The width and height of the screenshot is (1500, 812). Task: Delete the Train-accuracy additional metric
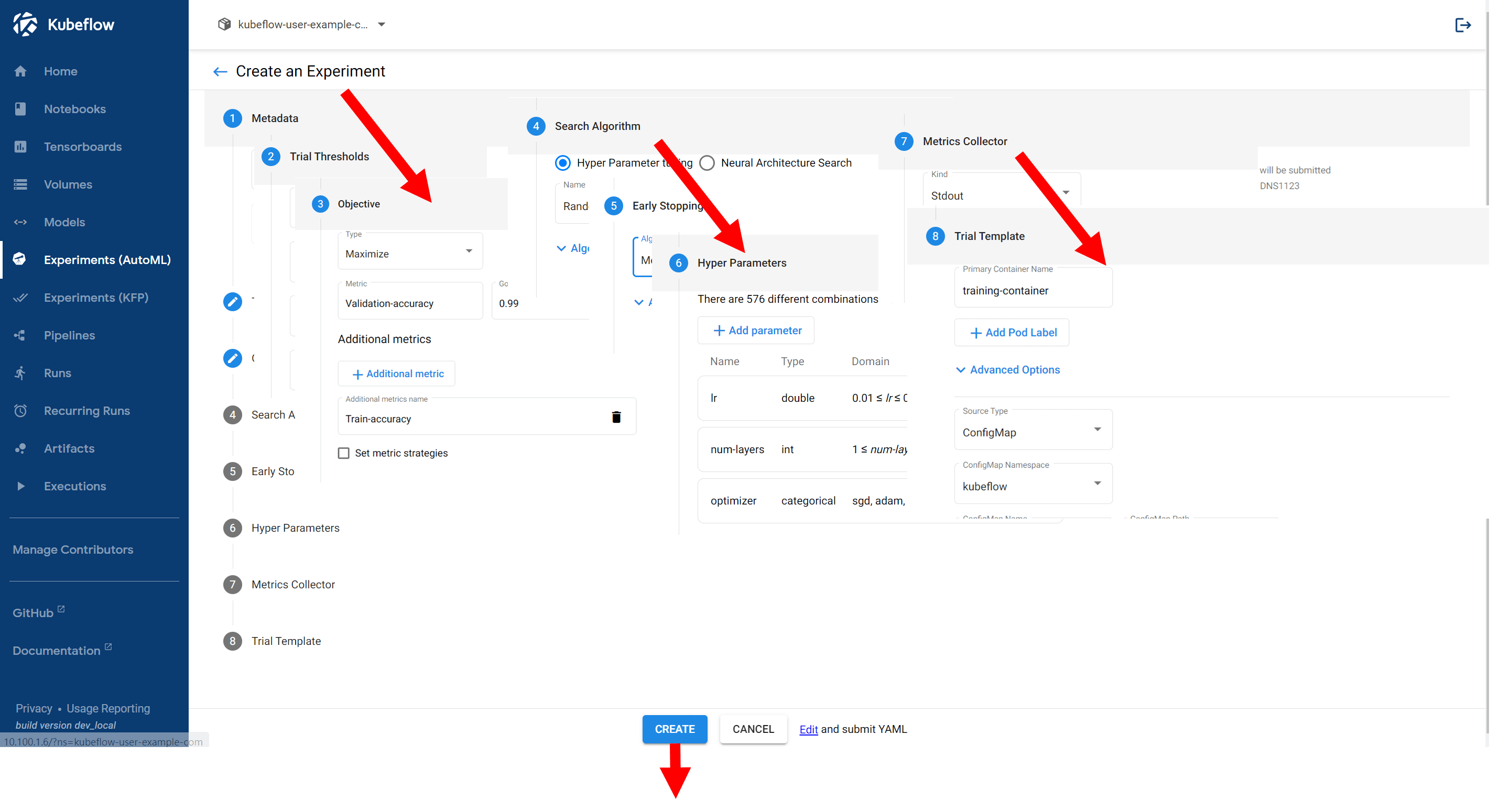click(x=616, y=417)
